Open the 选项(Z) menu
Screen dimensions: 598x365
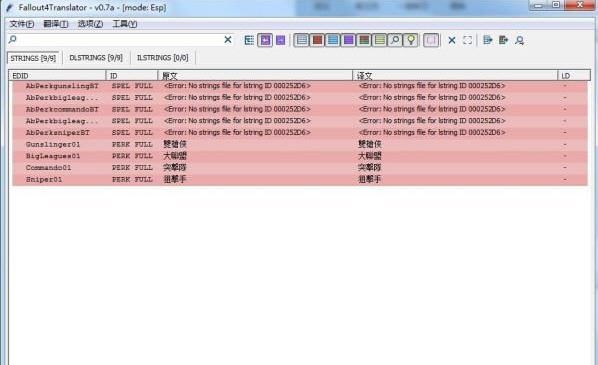point(90,24)
